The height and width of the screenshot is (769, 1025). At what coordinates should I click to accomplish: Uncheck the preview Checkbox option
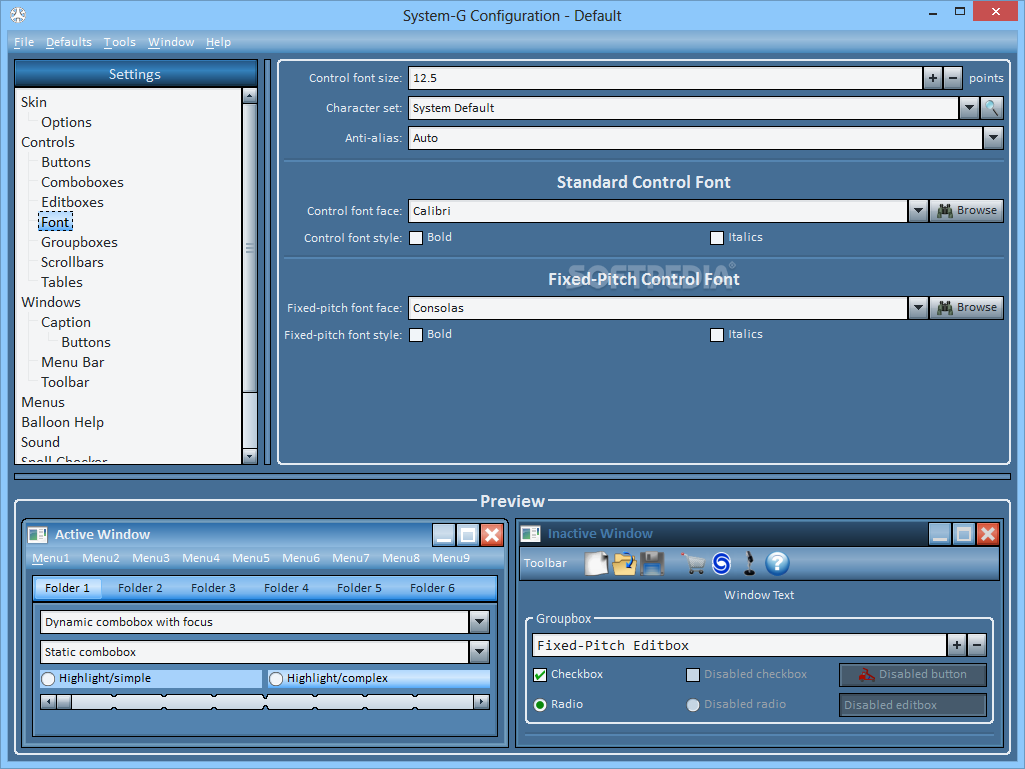(x=540, y=675)
